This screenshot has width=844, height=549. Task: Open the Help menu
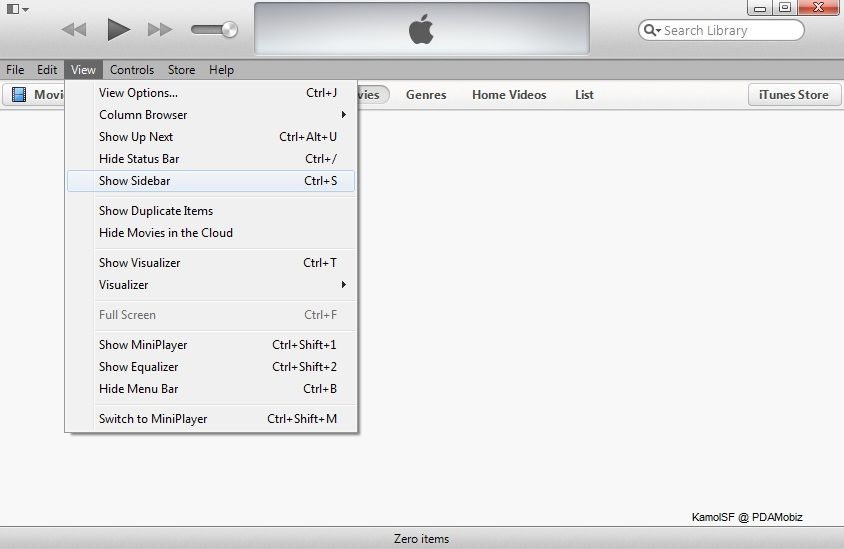pyautogui.click(x=221, y=70)
